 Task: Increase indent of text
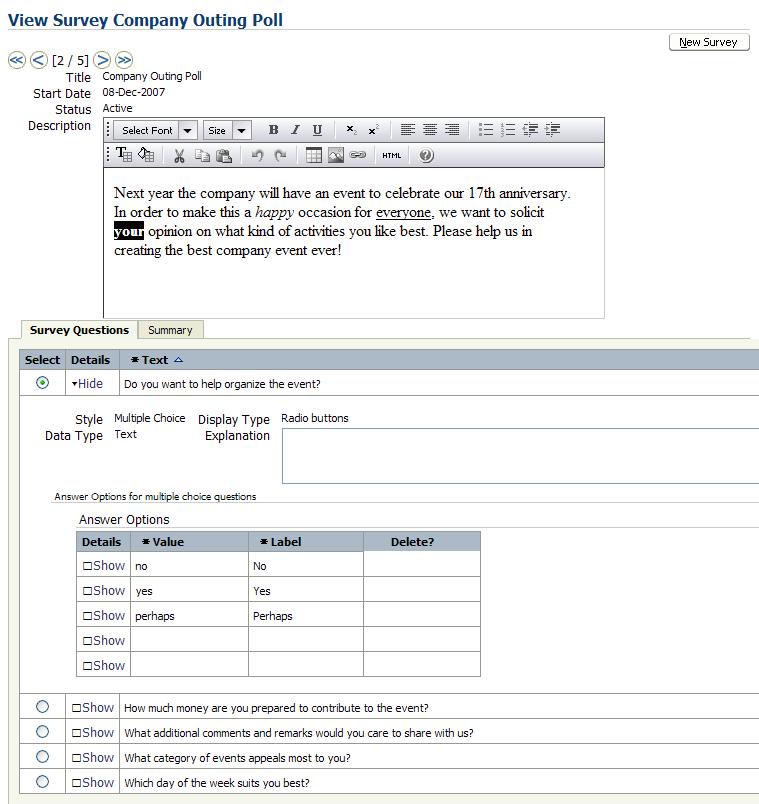[x=552, y=130]
